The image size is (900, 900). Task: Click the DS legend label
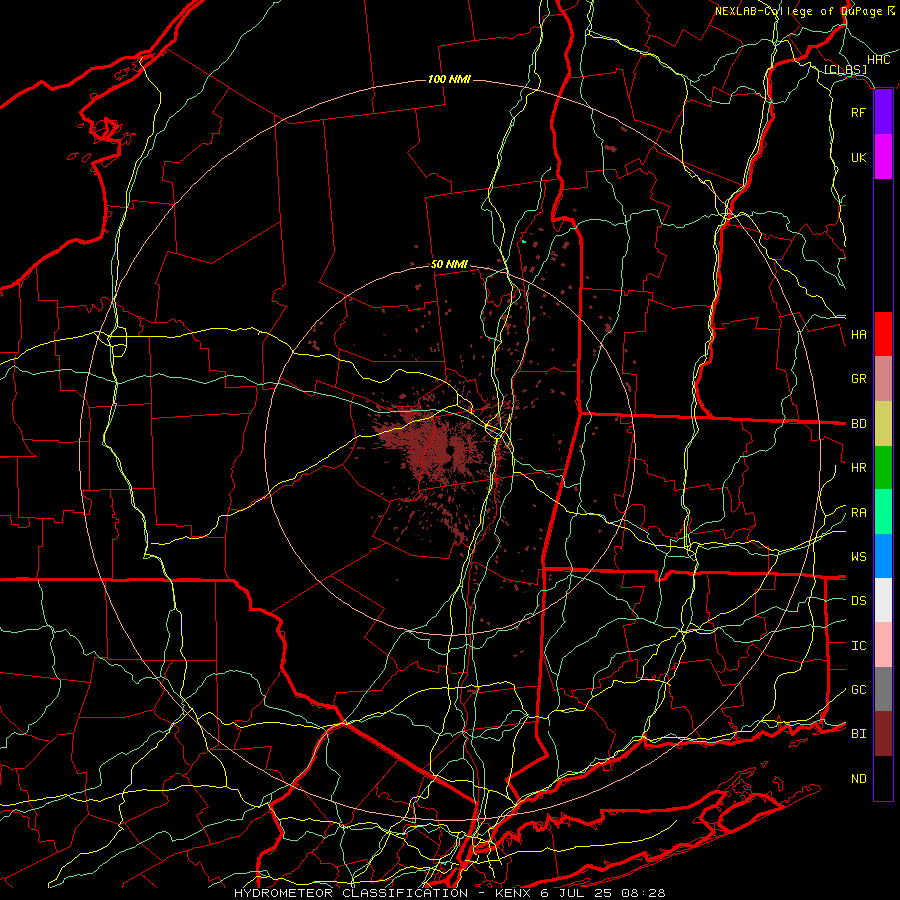click(858, 601)
